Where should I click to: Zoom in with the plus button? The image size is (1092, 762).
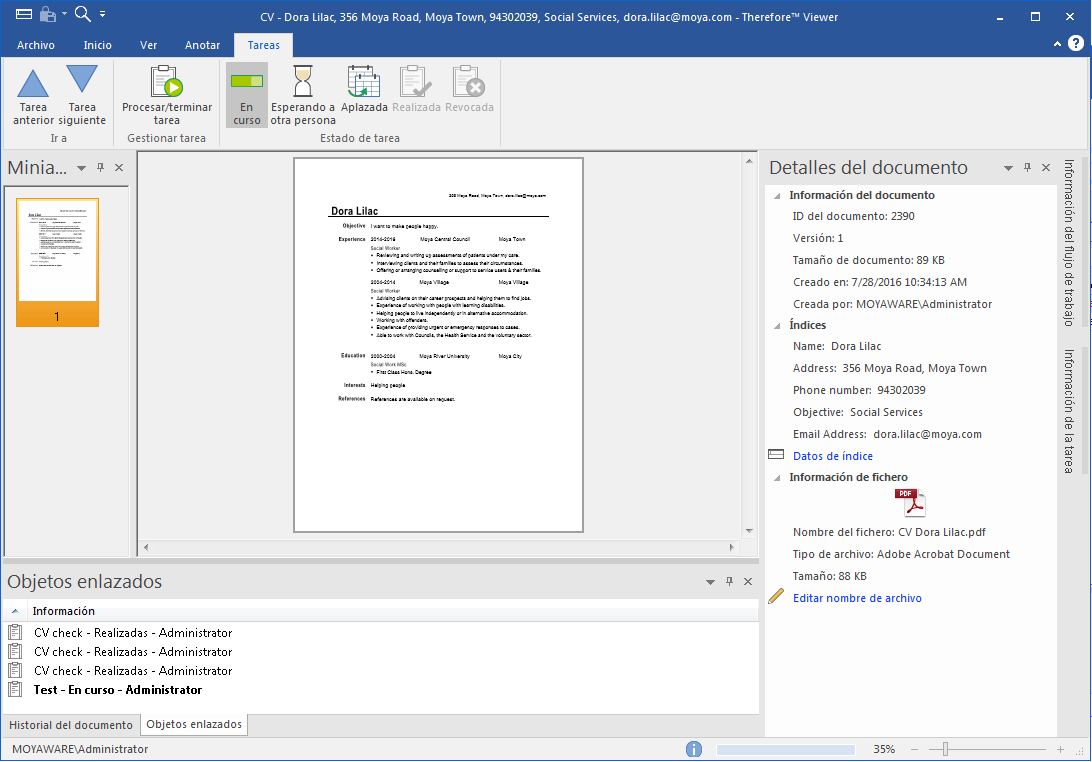click(1060, 749)
